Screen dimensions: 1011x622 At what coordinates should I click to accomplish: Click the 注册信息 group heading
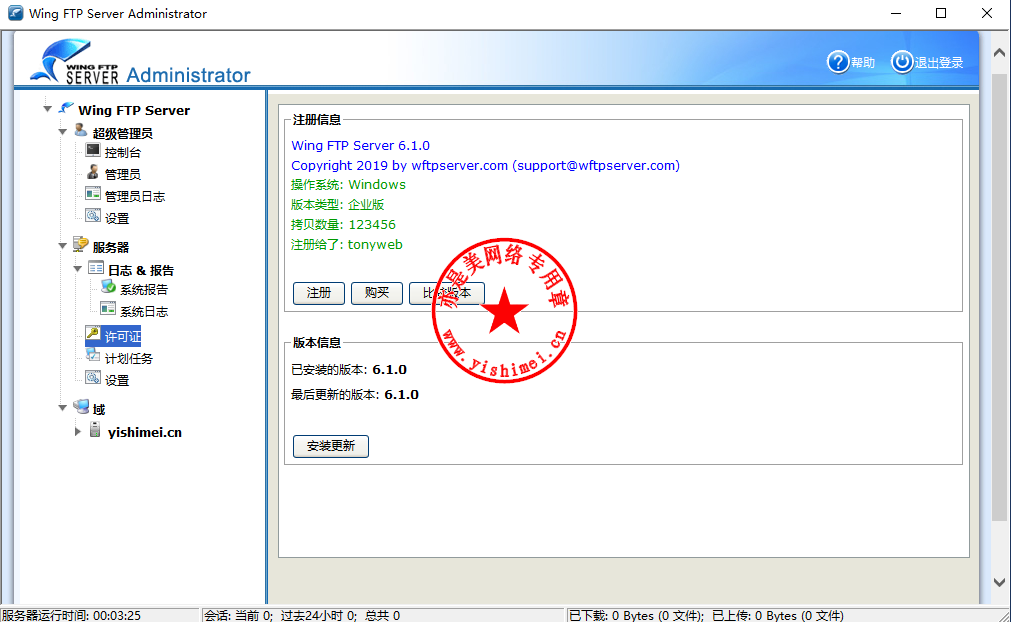(317, 120)
